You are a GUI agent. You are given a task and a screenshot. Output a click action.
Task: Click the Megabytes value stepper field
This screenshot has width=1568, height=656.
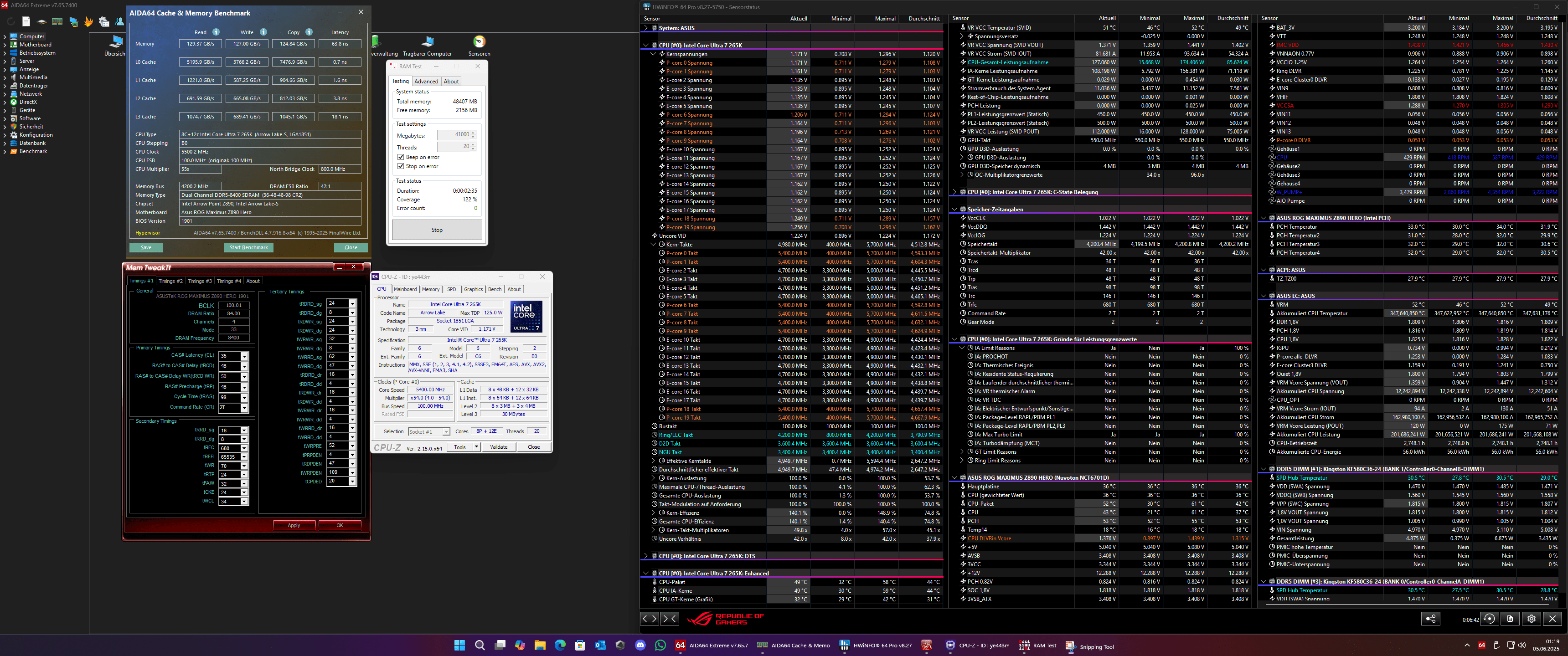(454, 134)
